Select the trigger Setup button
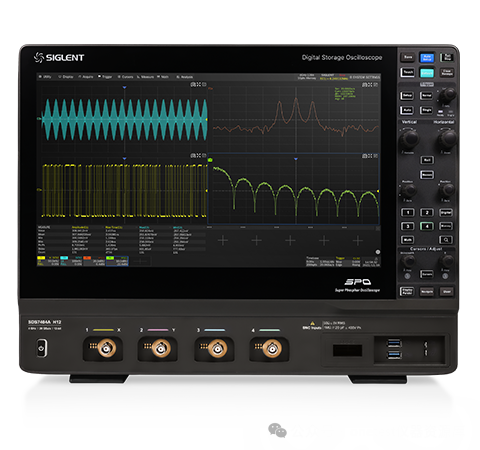The height and width of the screenshot is (450, 480). click(x=407, y=96)
